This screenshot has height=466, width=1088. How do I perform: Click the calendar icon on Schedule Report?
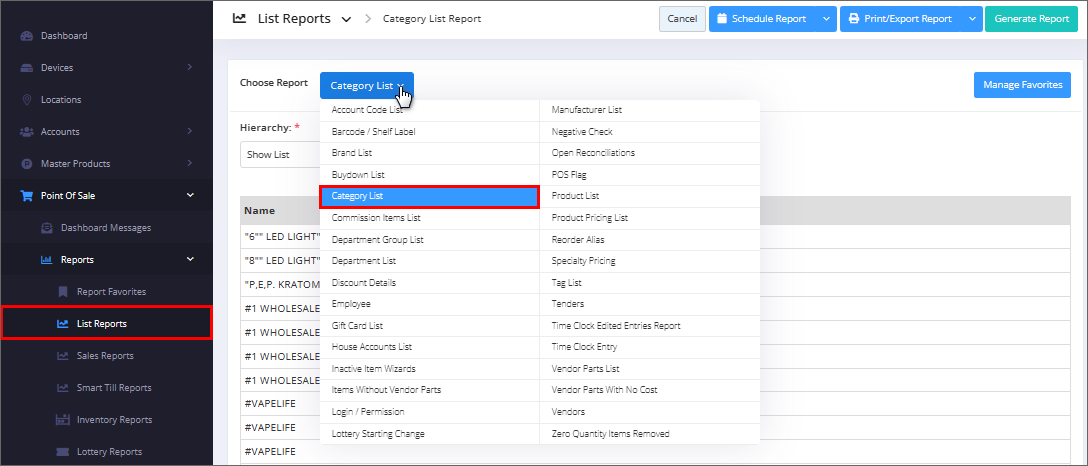tap(722, 19)
